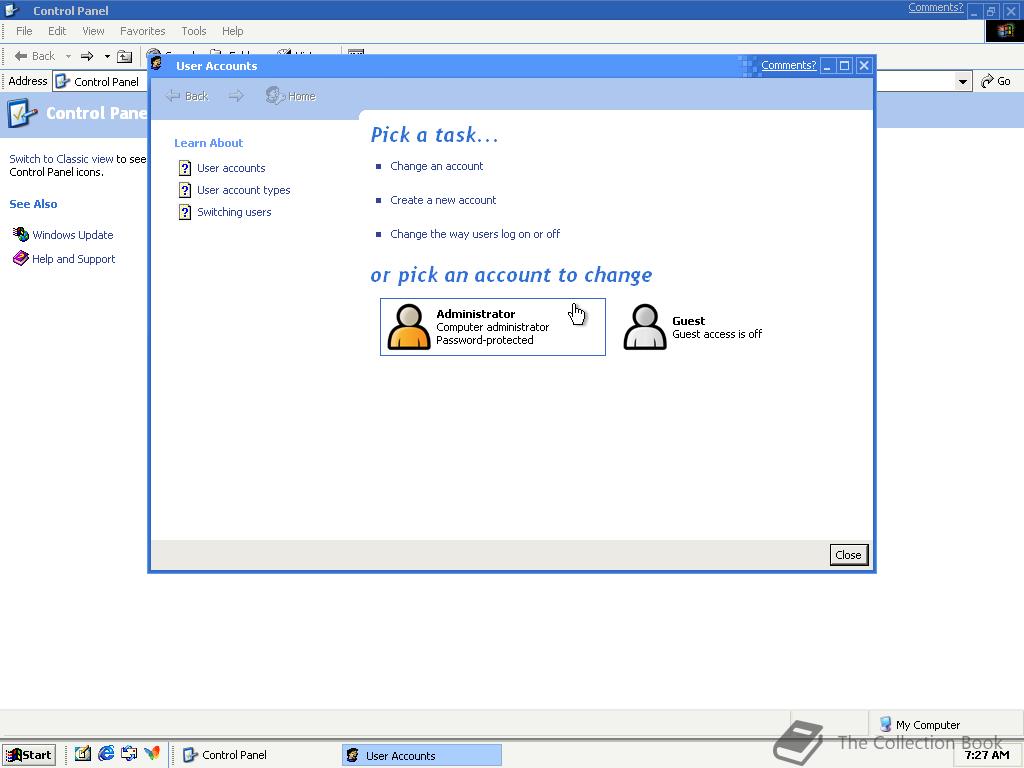Click Switch to Classic view link

point(61,159)
